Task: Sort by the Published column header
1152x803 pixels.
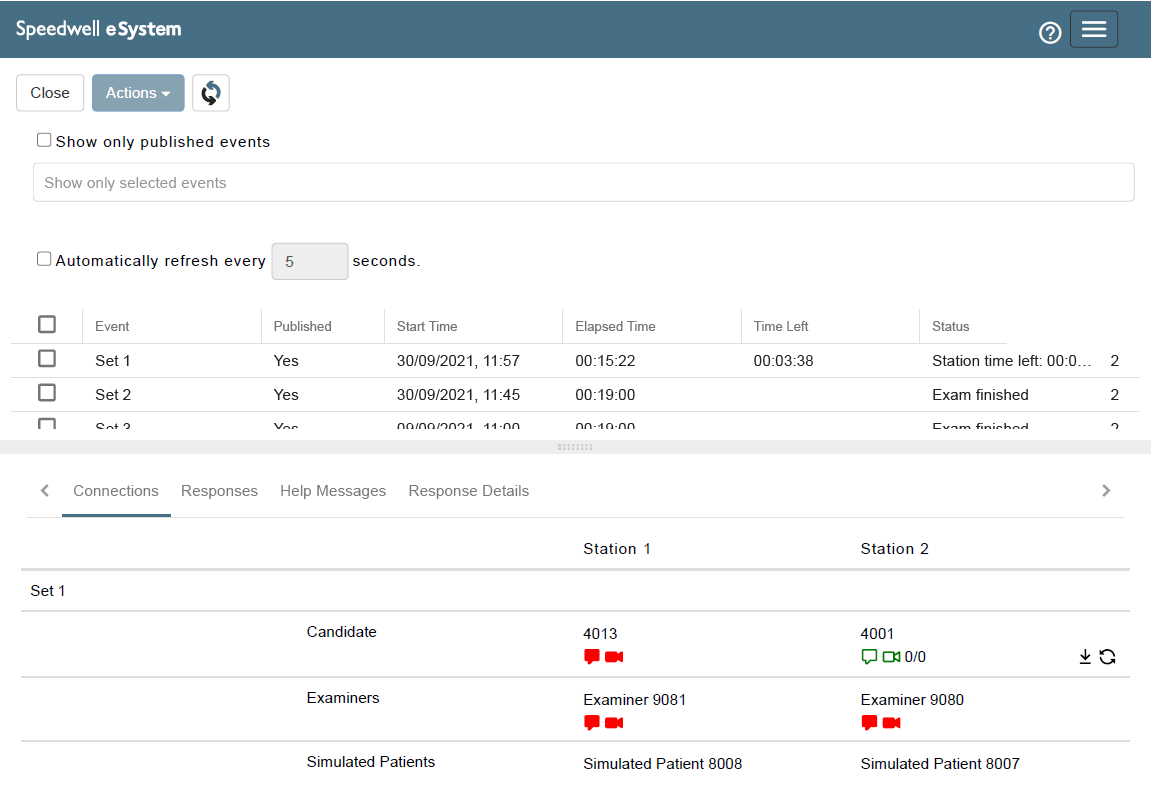Action: [x=303, y=326]
